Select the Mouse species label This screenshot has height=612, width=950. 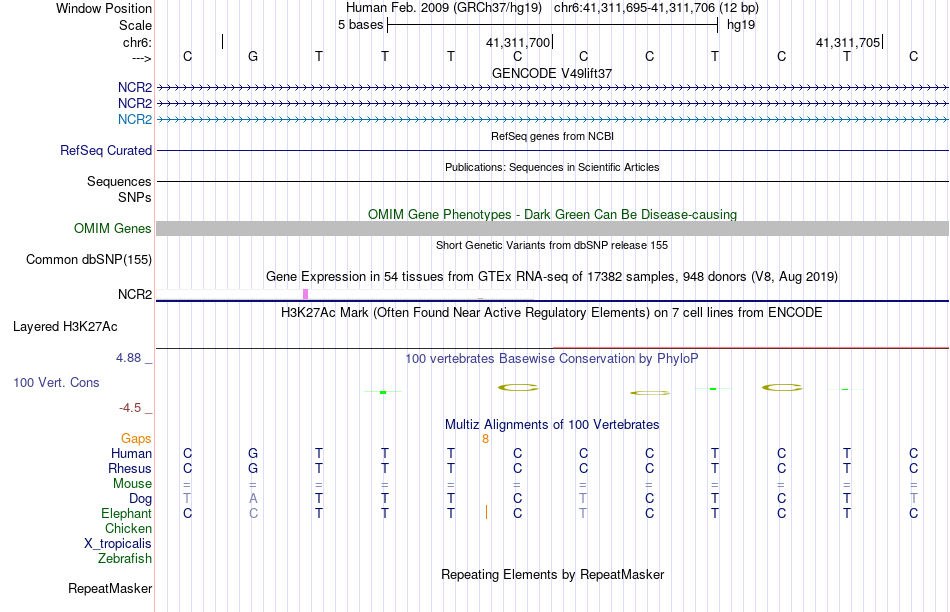click(x=132, y=484)
